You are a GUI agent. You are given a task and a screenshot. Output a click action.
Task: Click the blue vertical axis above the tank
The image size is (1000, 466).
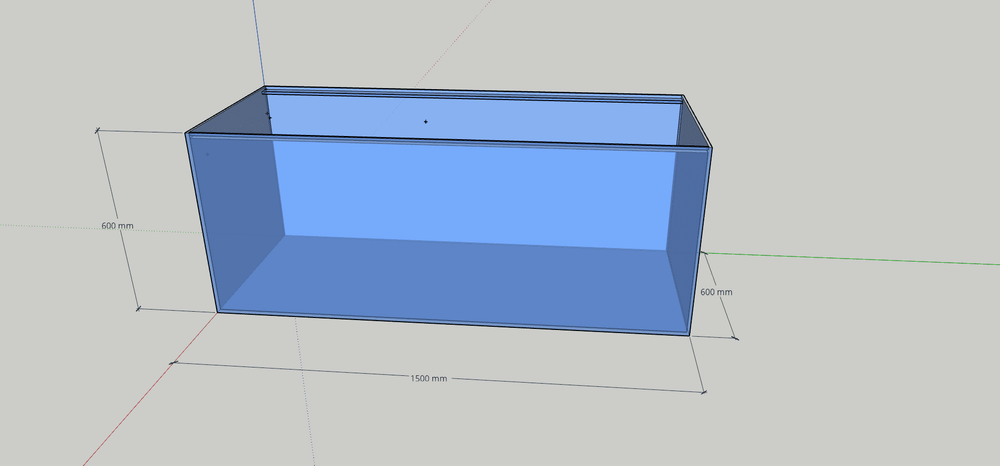pos(258,40)
